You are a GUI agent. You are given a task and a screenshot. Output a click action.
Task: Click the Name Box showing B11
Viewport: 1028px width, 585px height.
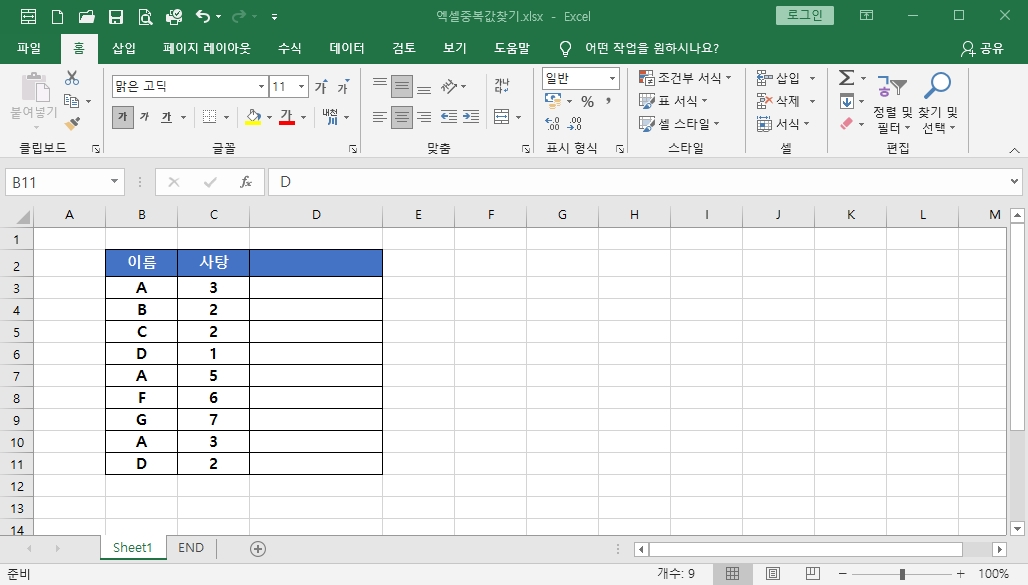click(55, 181)
